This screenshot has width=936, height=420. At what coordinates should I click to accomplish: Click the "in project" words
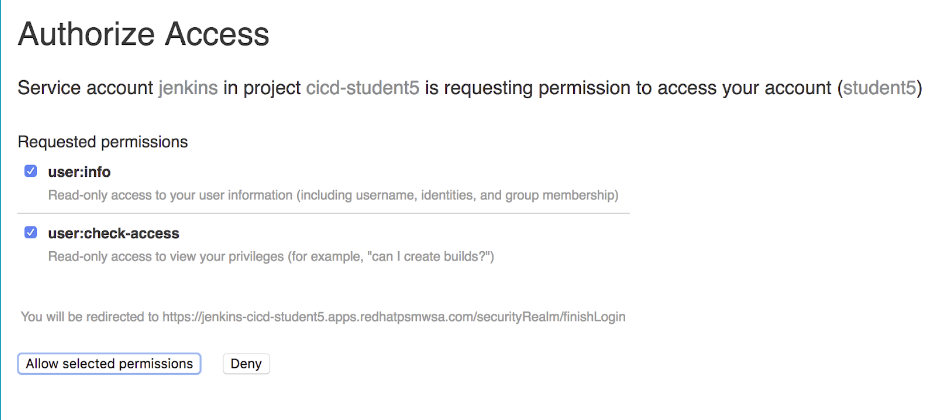point(262,88)
